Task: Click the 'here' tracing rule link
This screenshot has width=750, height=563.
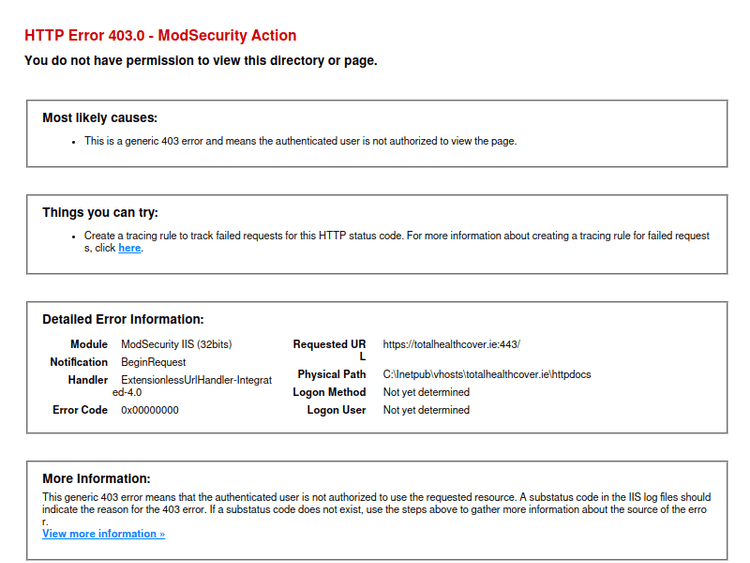Action: [x=129, y=248]
